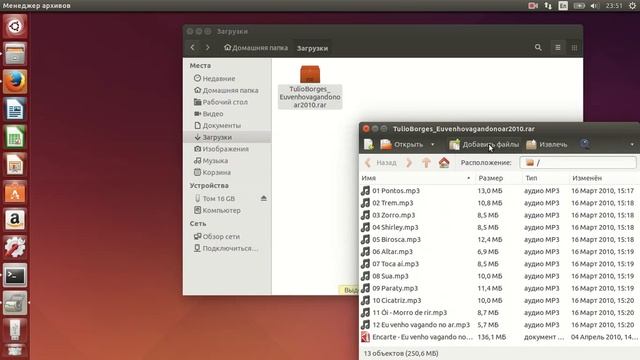The height and width of the screenshot is (360, 640).
Task: Click the new archive icon in archive manager
Action: coord(369,144)
